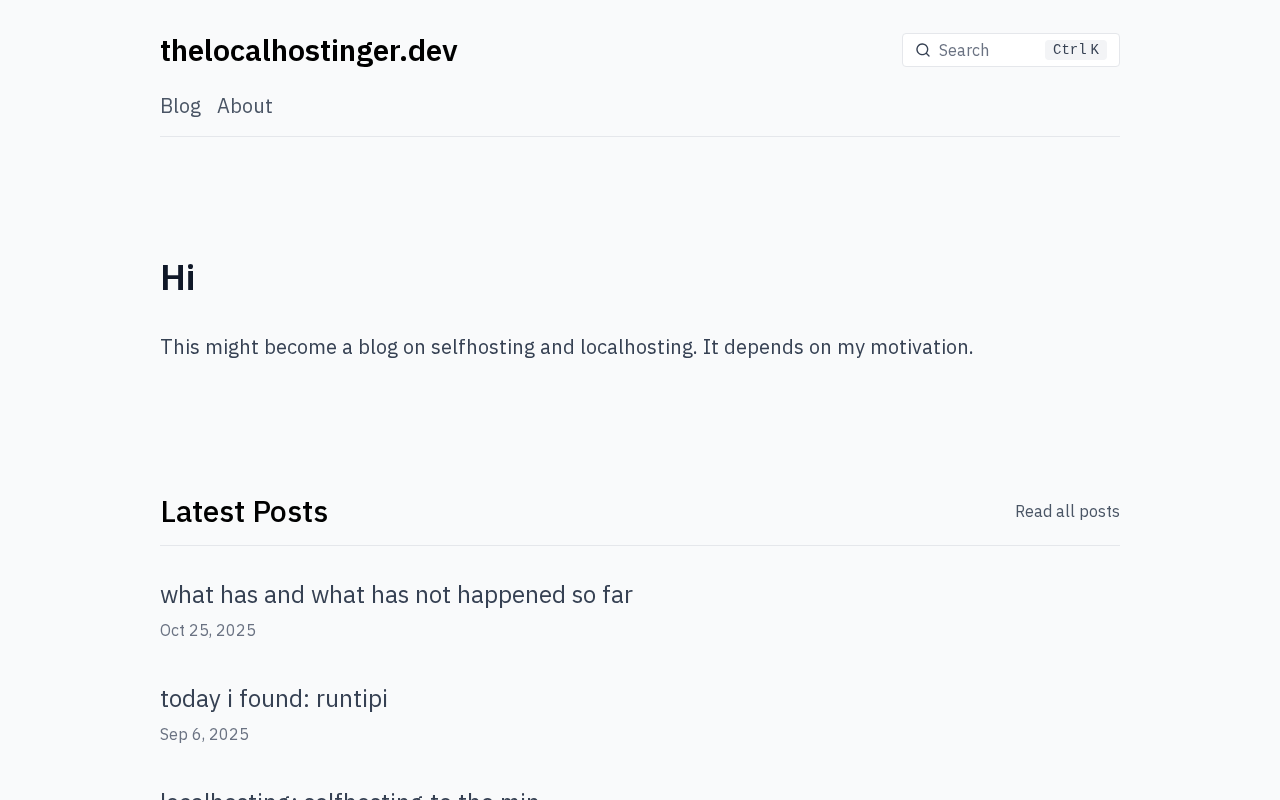This screenshot has width=1280, height=800.
Task: Click the divider line below the navigation
Action: (640, 136)
